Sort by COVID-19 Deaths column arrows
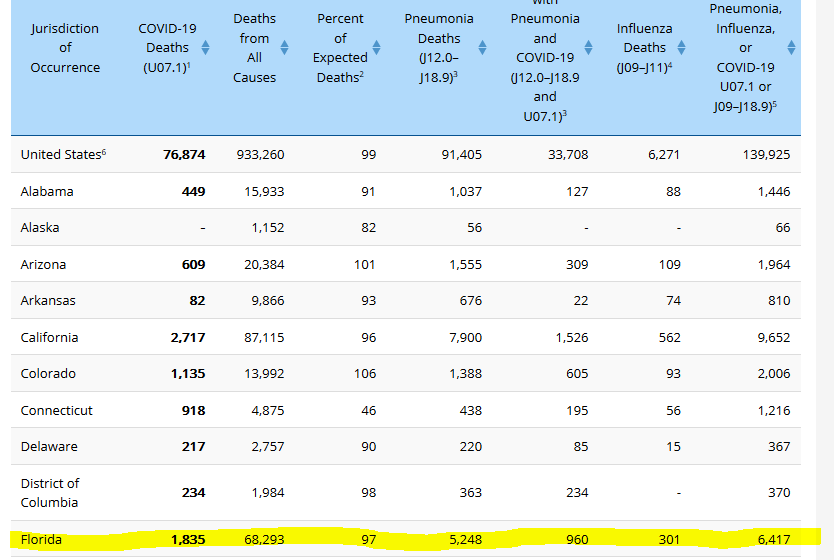 pyautogui.click(x=205, y=48)
